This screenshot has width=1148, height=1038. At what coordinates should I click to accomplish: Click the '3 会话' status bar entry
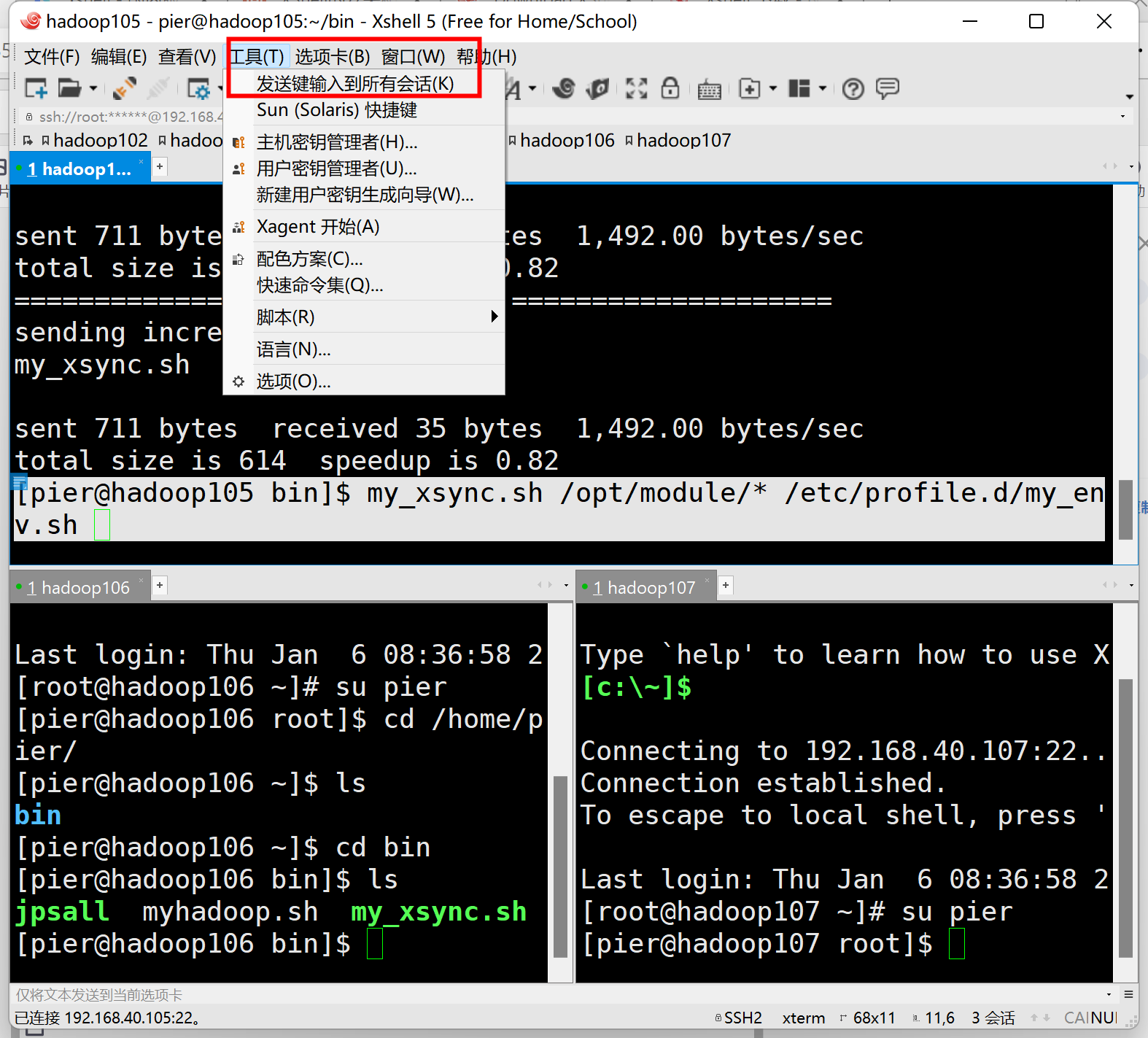point(993,1018)
